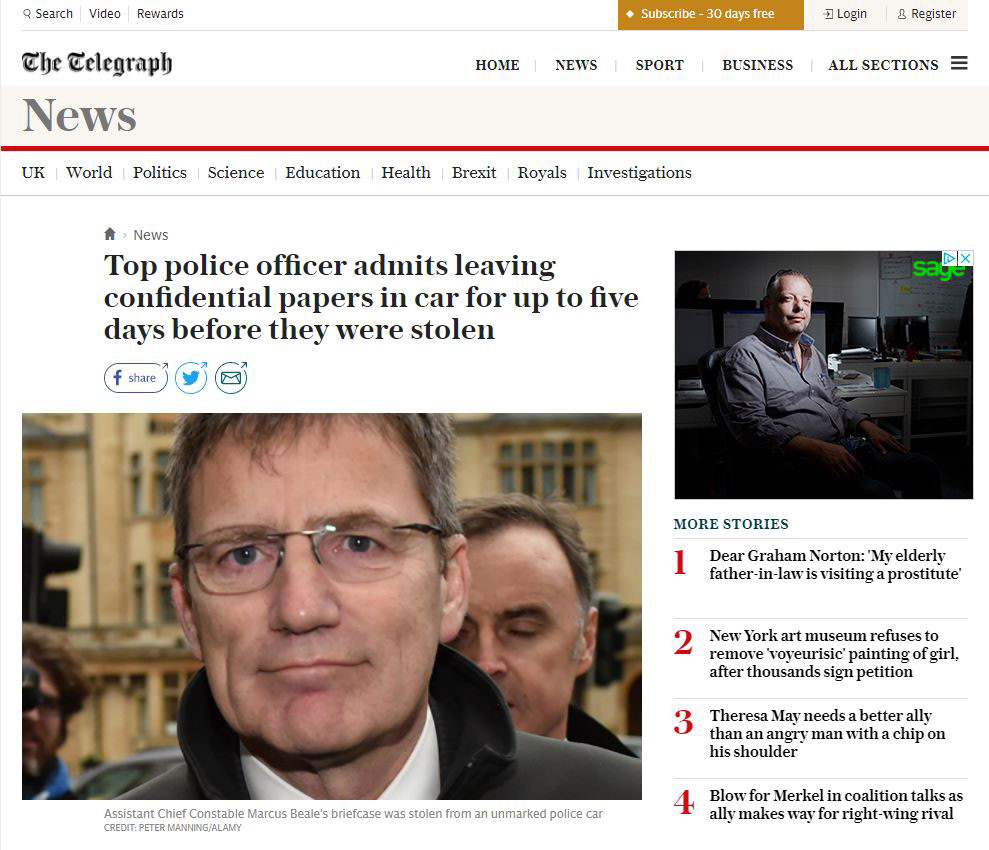The width and height of the screenshot is (989, 850).
Task: Open the Register link
Action: [x=927, y=14]
